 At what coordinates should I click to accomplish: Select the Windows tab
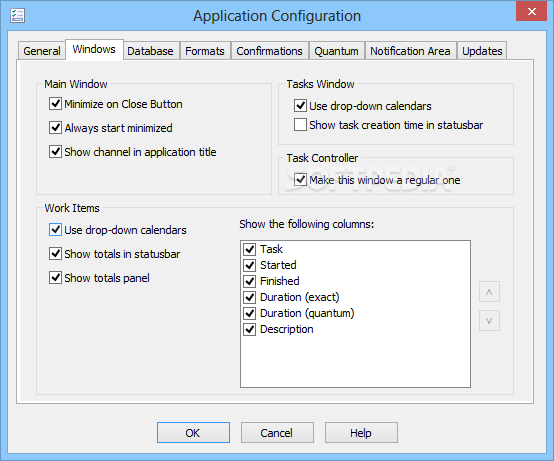pyautogui.click(x=94, y=49)
